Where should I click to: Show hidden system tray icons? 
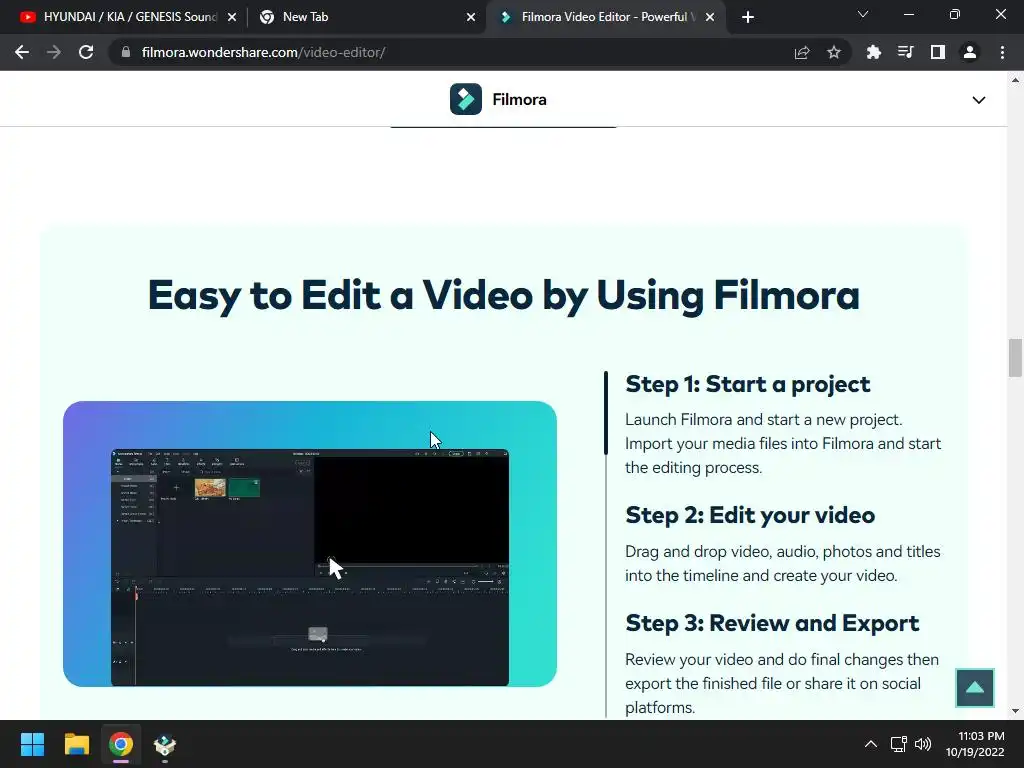[x=871, y=744]
